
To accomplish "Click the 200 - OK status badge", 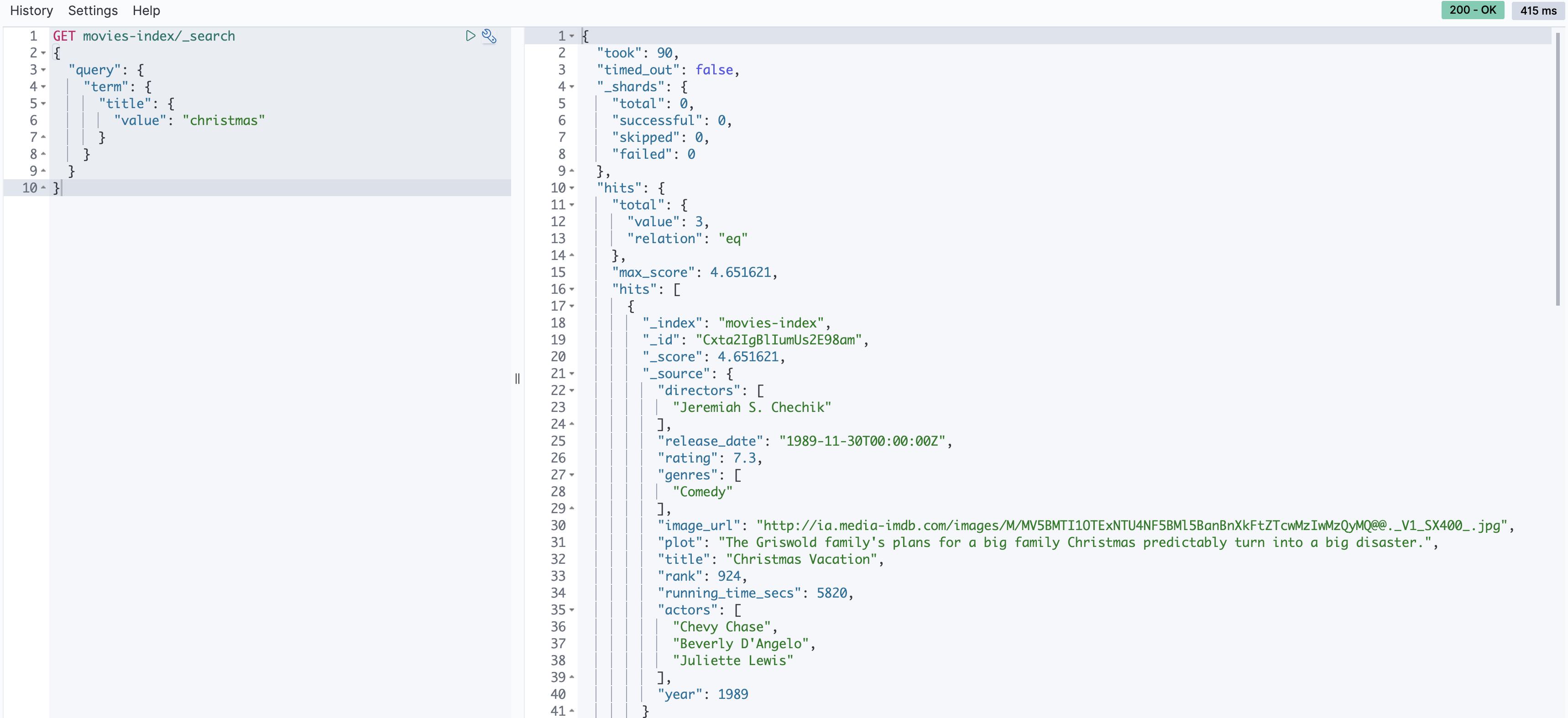I will tap(1473, 10).
